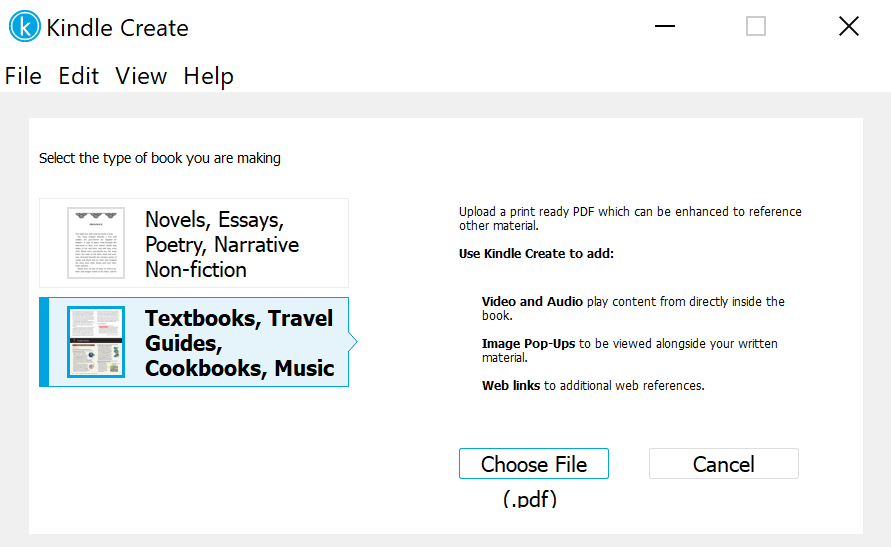Click the textbook page thumbnail
Image resolution: width=891 pixels, height=547 pixels.
click(96, 342)
